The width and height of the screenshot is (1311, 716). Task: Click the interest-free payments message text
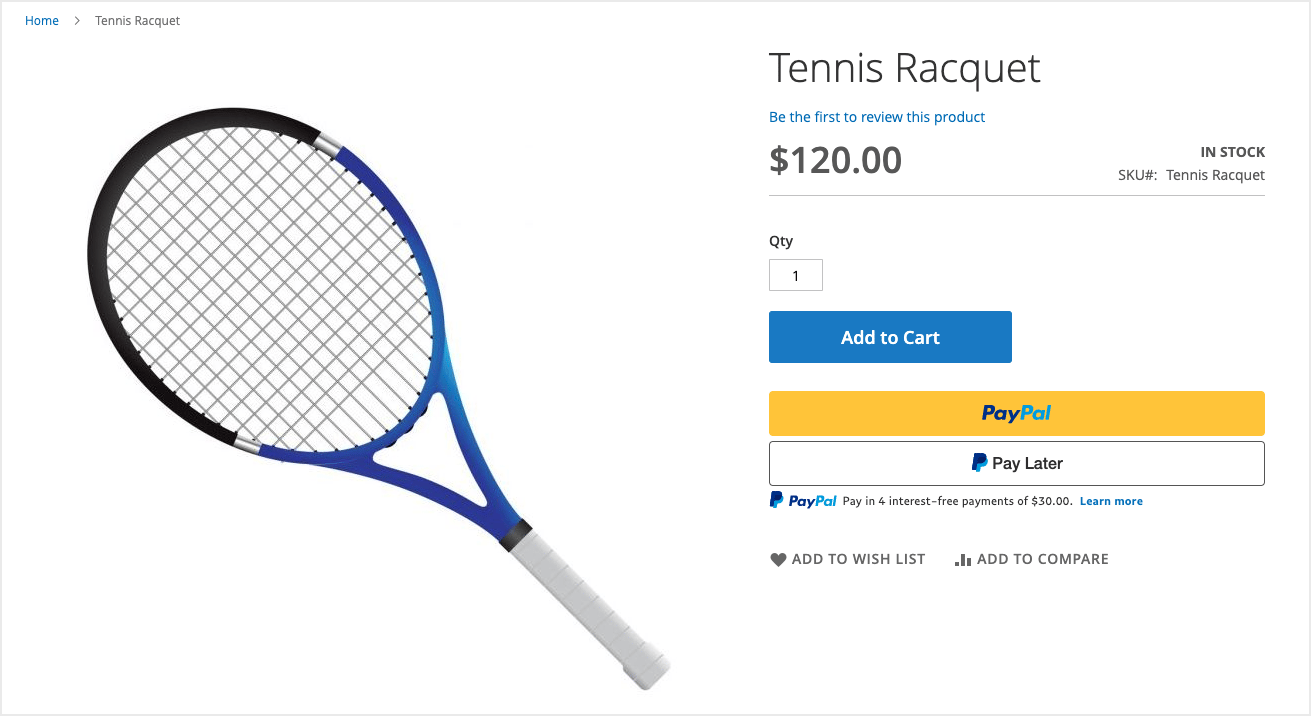(958, 501)
